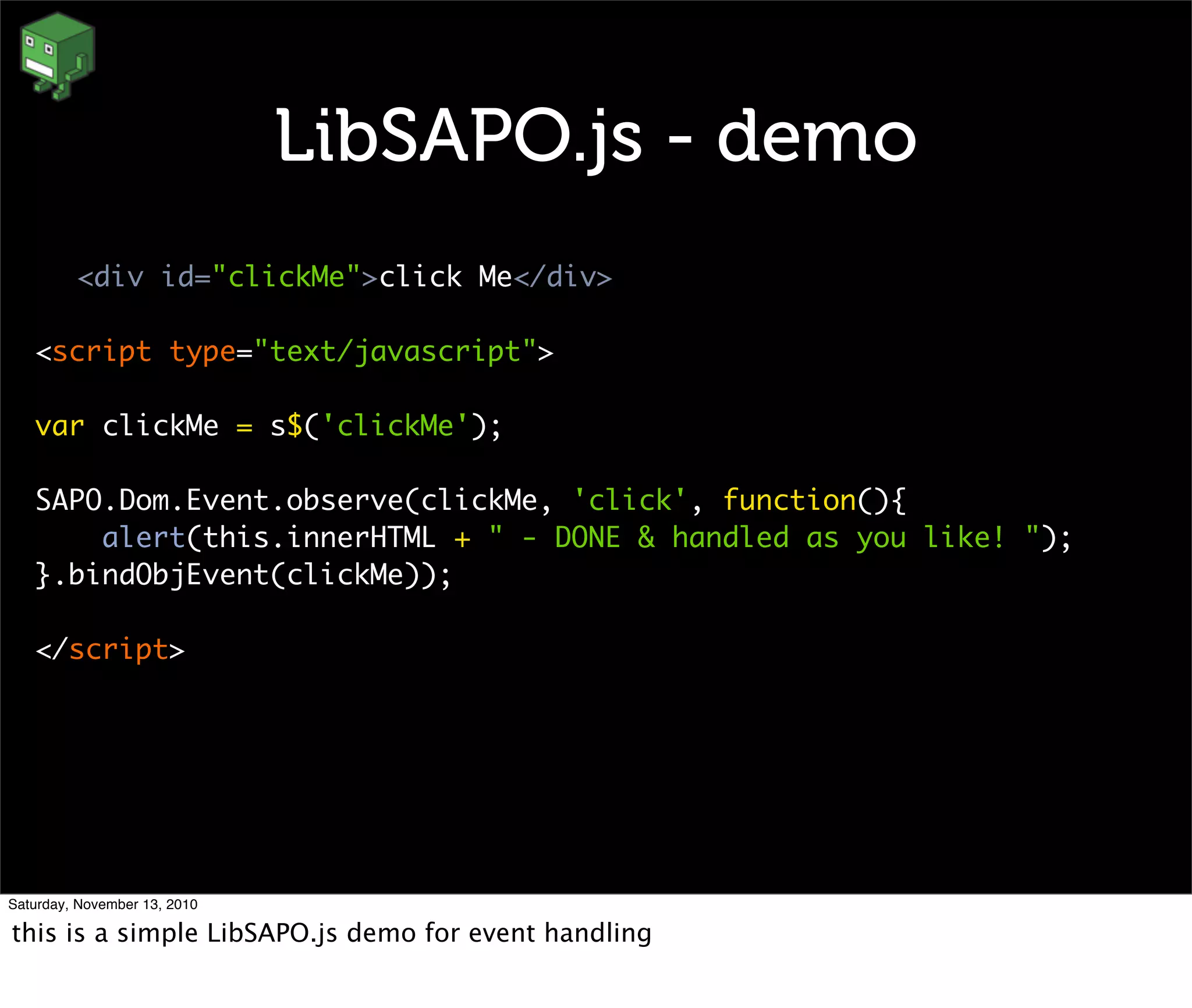
Task: Click the green cube monster logo
Action: click(57, 56)
